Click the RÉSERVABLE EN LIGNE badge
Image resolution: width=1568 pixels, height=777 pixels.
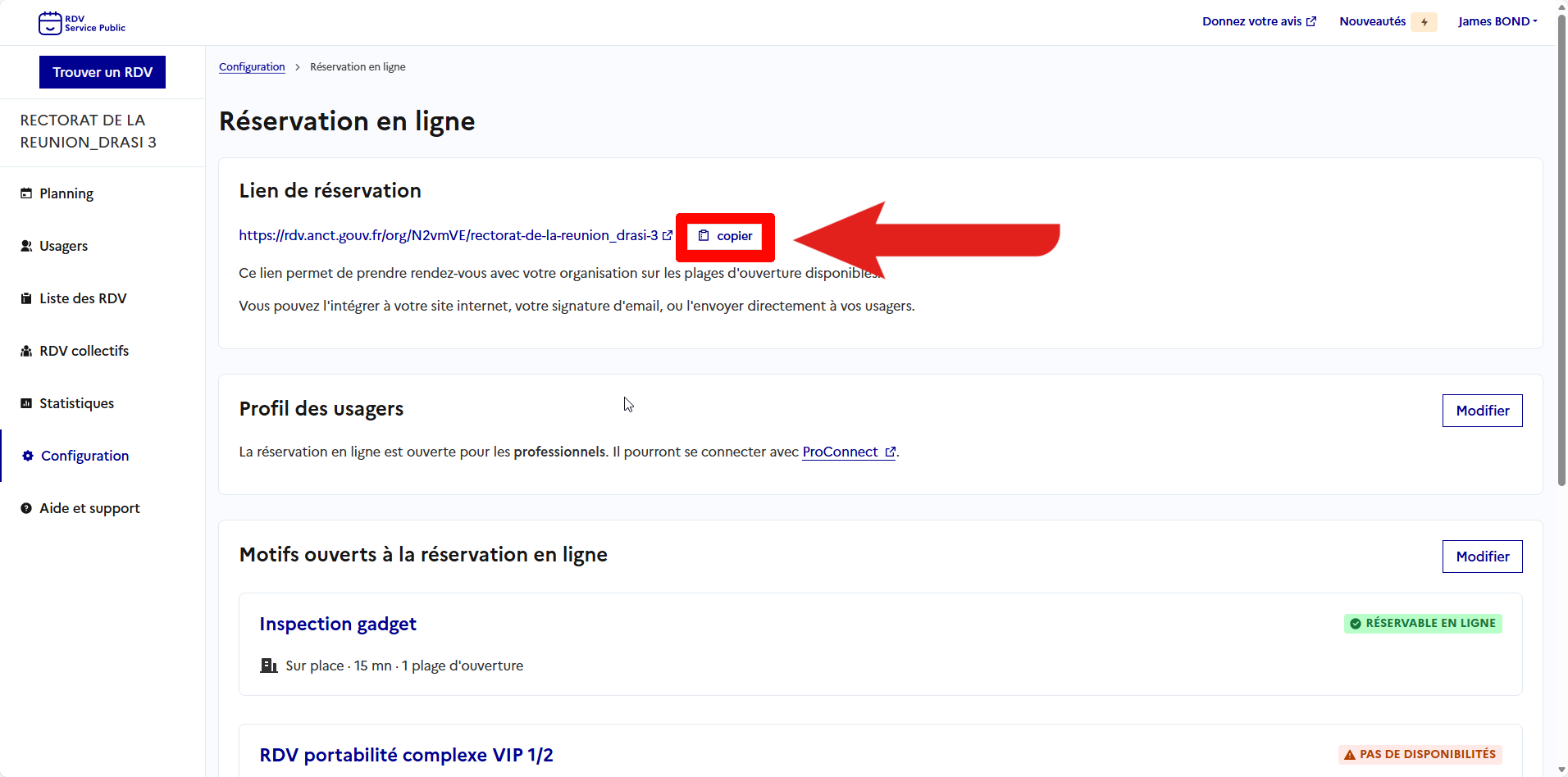click(x=1423, y=624)
